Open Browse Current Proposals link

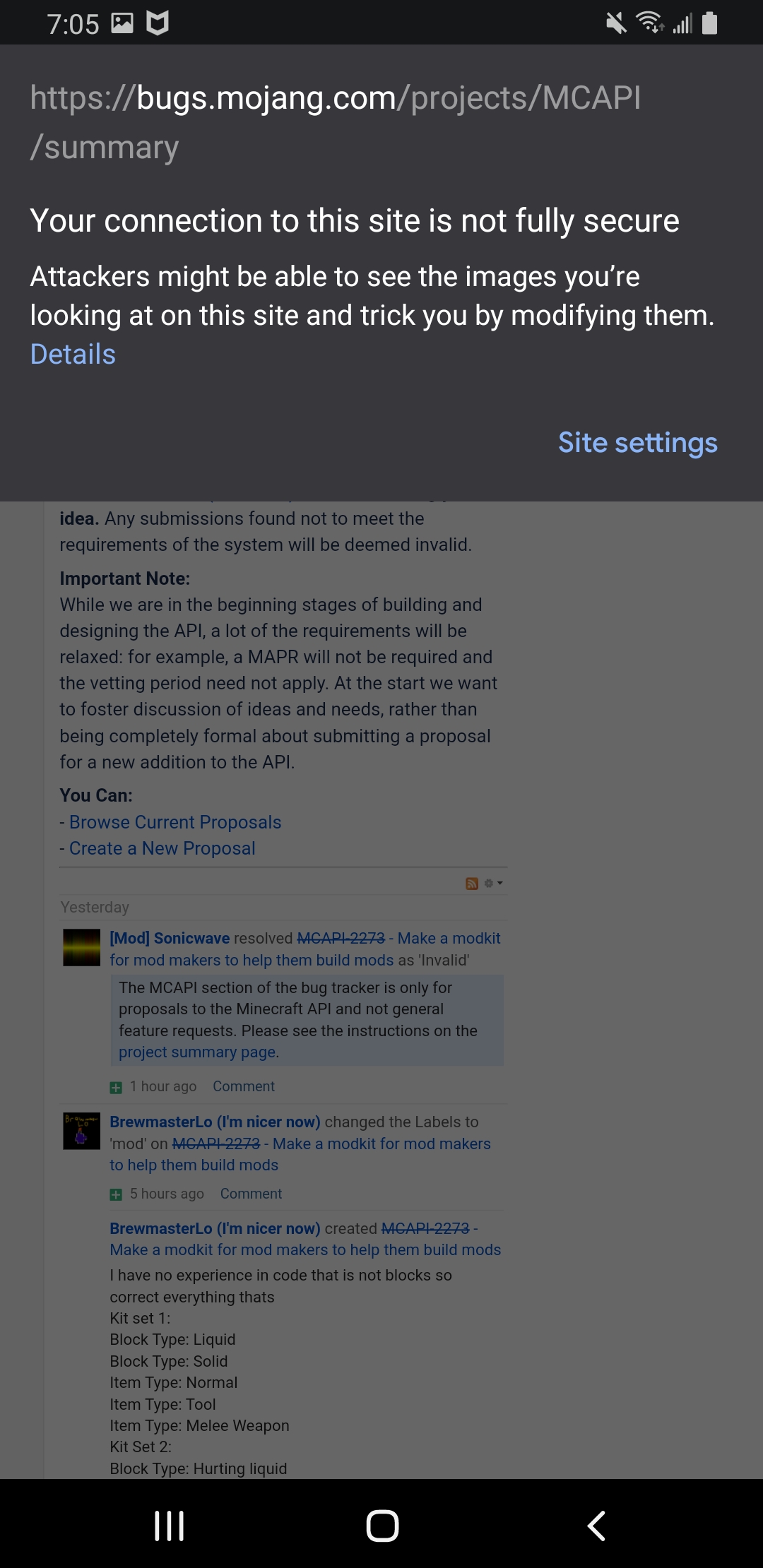click(175, 822)
